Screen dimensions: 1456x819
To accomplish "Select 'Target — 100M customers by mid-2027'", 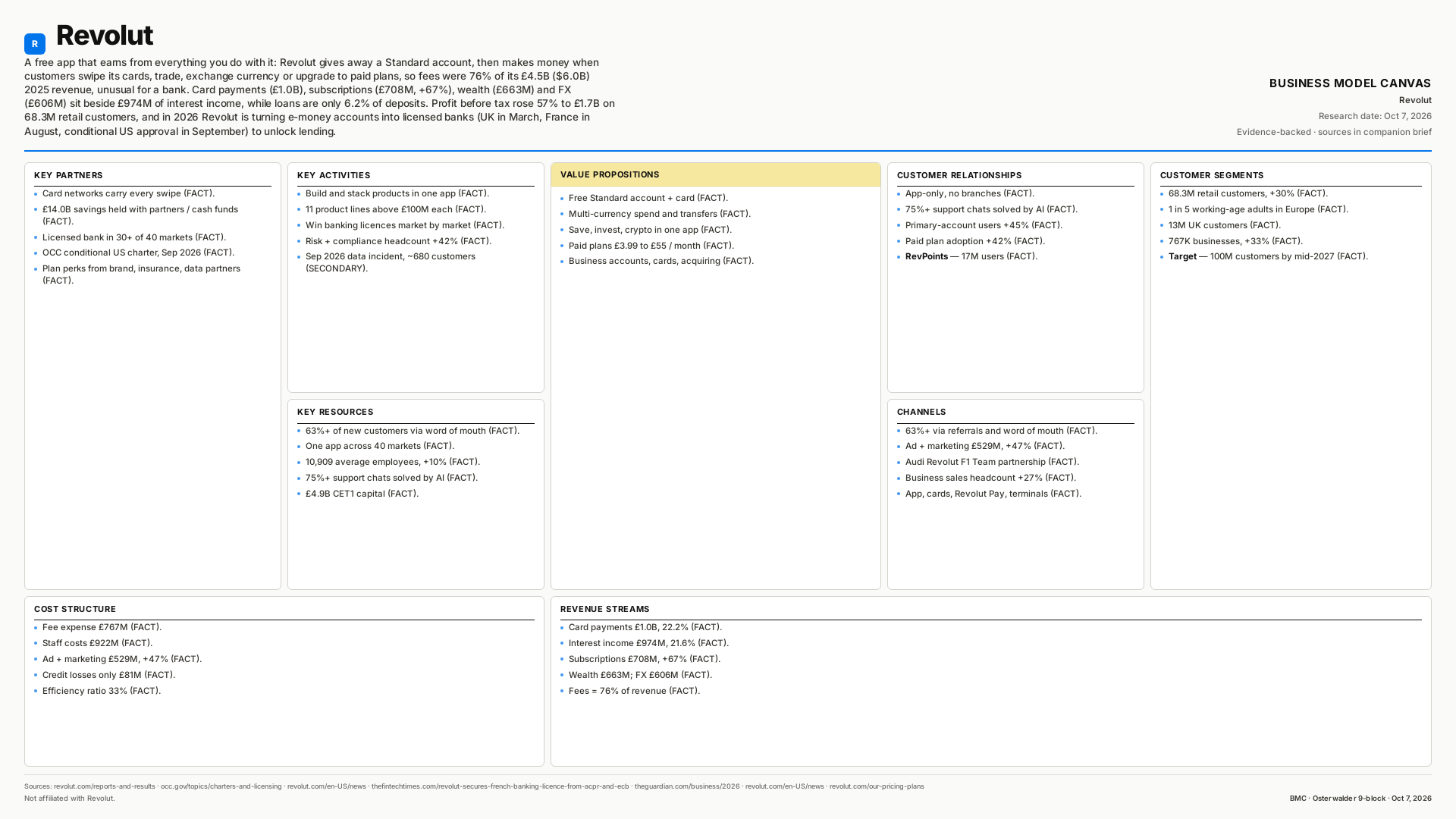I will [1268, 256].
